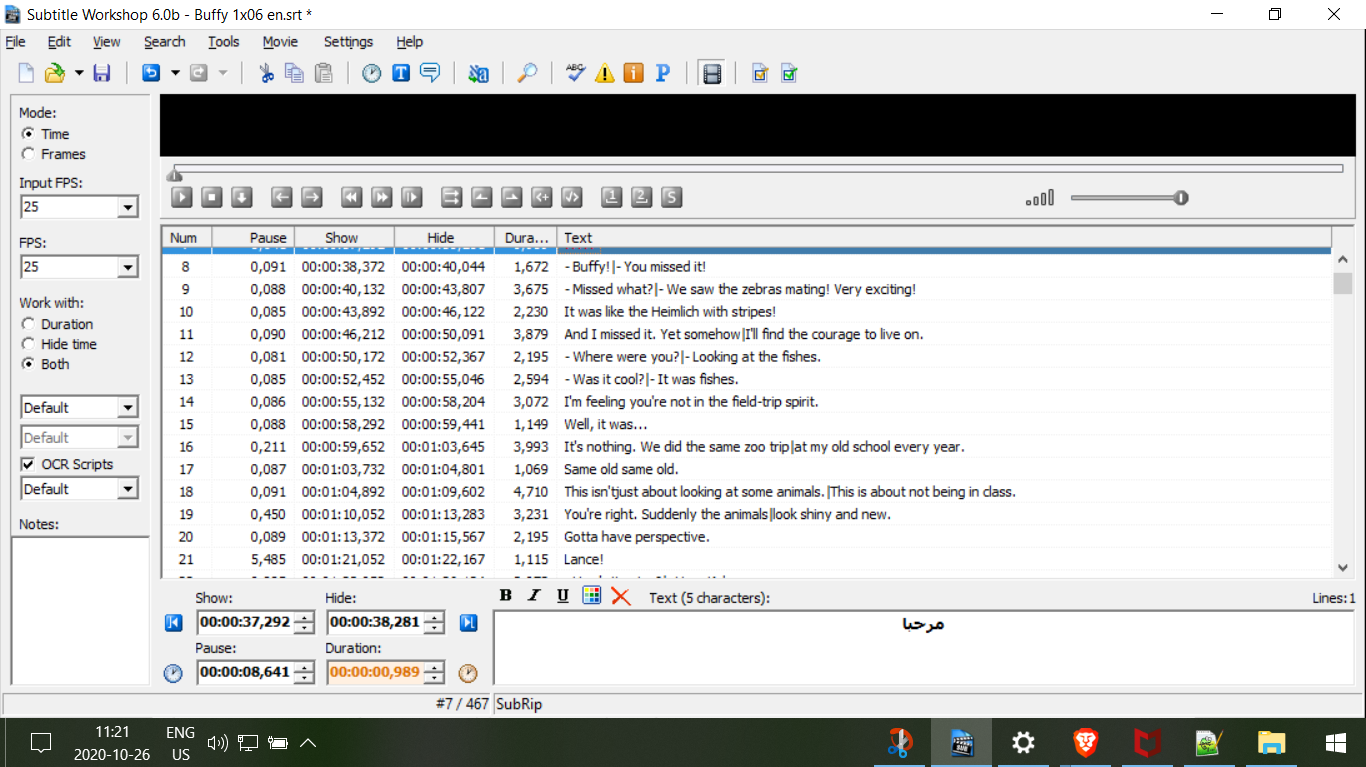Click the video seek bar
Screen dimensions: 1366x767
click(757, 169)
